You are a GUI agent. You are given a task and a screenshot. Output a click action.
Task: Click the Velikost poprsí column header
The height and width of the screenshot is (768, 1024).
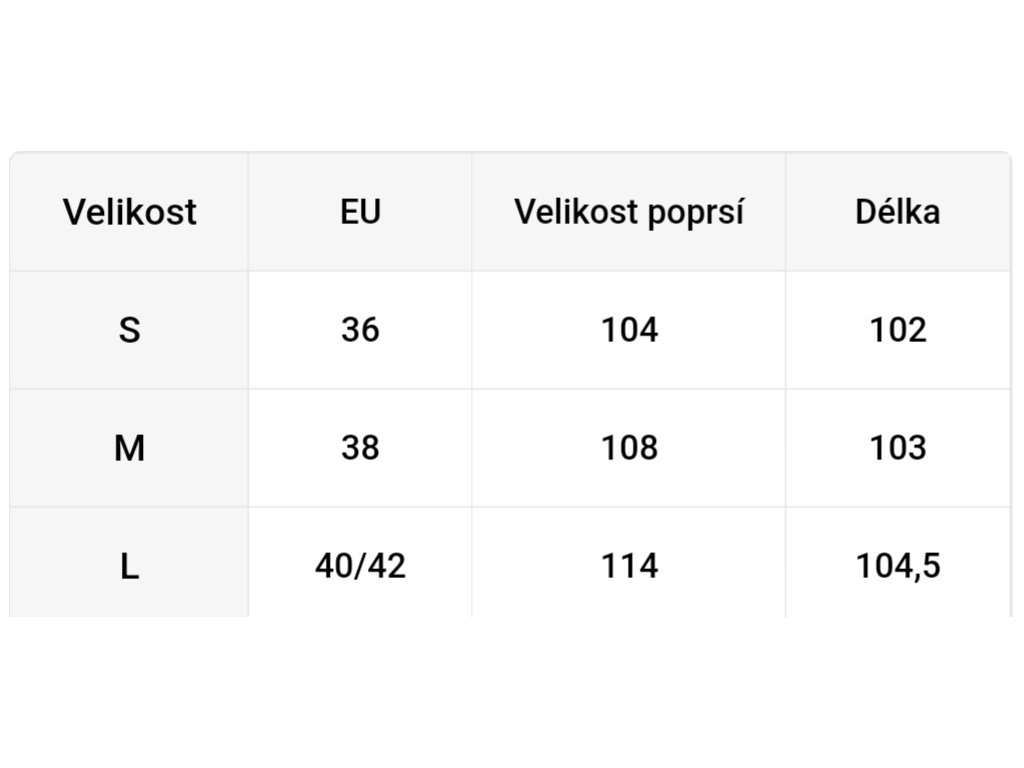point(629,212)
